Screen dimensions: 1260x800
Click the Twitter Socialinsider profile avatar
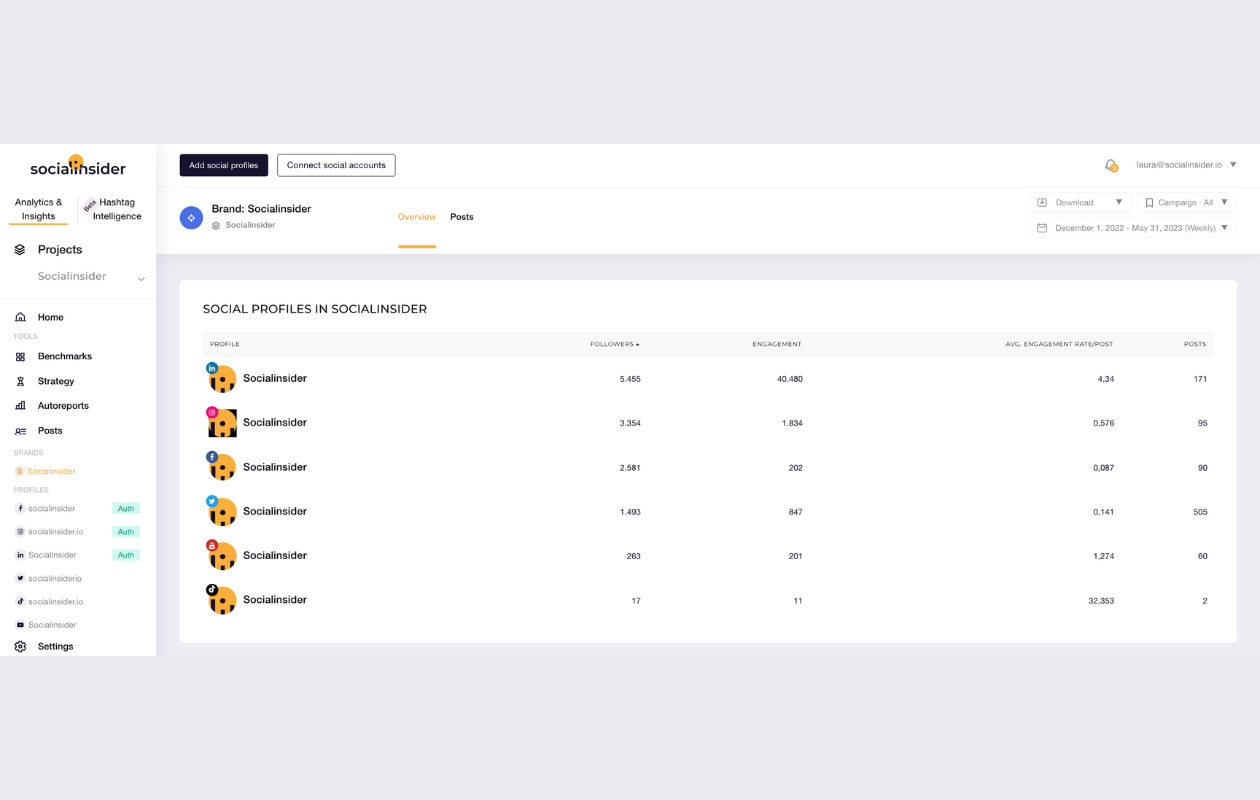pos(221,511)
